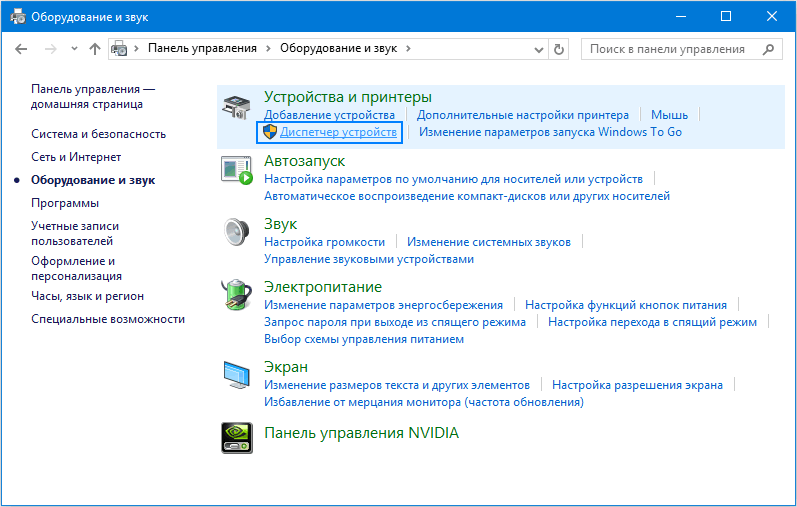The width and height of the screenshot is (797, 507).
Task: Select 'Программы' in the left sidebar
Action: tap(65, 203)
